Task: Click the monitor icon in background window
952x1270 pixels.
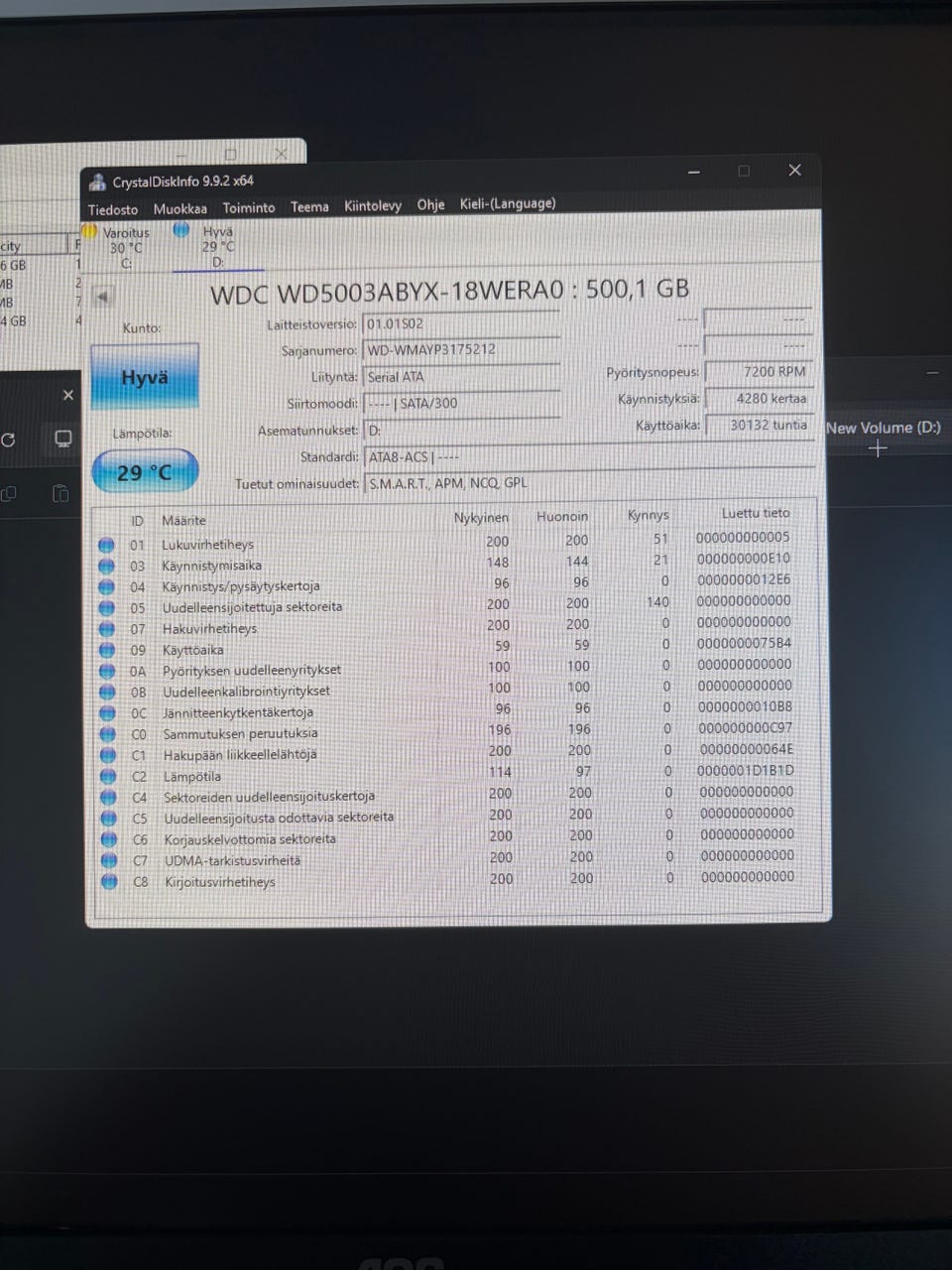Action: point(62,439)
